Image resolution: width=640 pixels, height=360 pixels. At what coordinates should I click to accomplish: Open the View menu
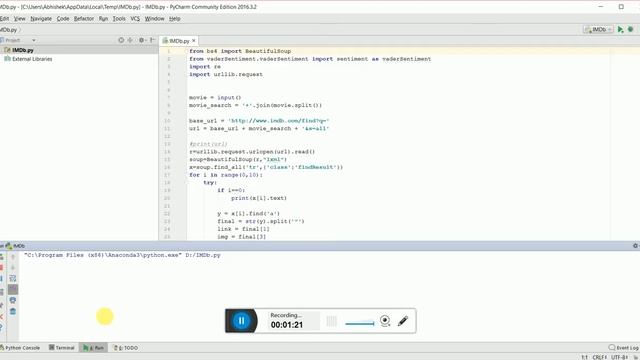(20, 19)
